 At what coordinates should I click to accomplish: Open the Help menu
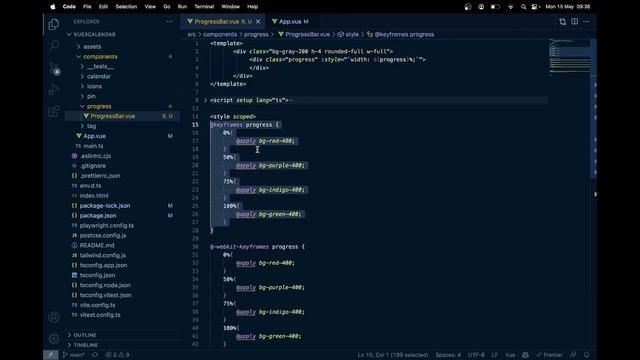point(252,7)
